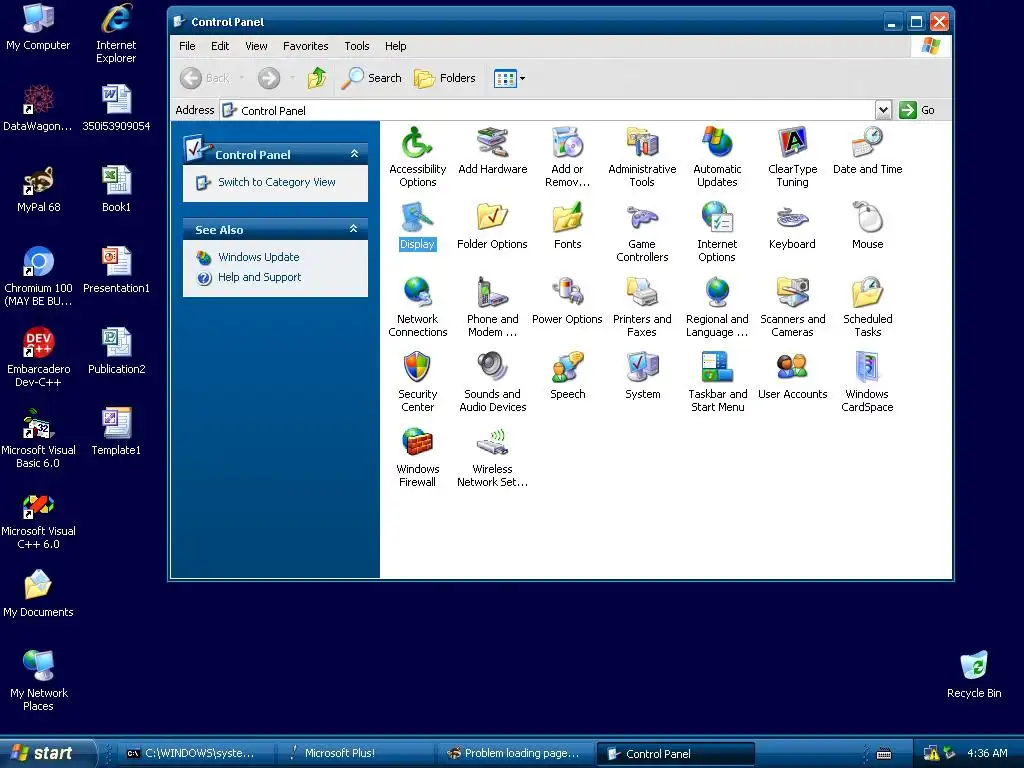
Task: Select Recycle Bin desktop icon
Action: (974, 675)
